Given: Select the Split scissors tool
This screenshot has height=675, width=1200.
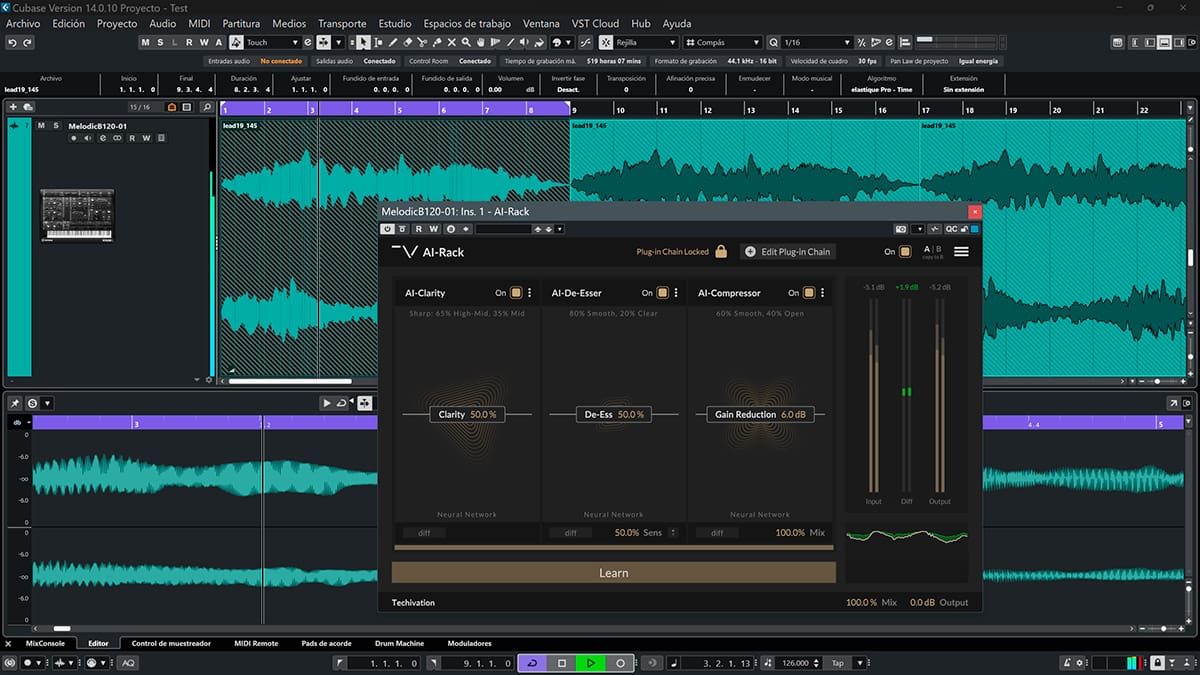Looking at the screenshot, I should 422,42.
